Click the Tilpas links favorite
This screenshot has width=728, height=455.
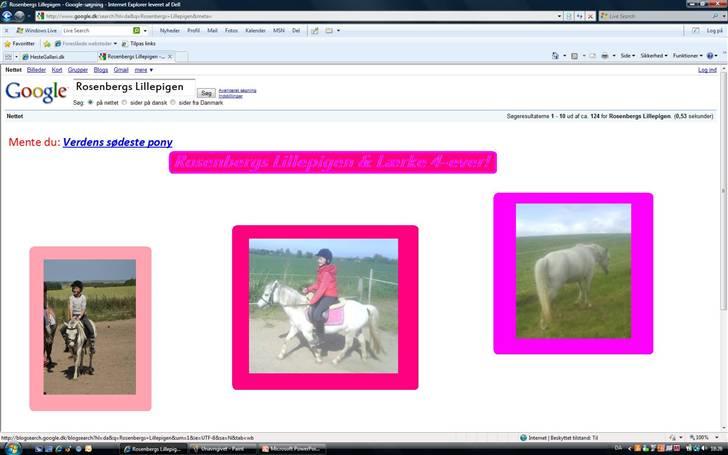pyautogui.click(x=139, y=44)
